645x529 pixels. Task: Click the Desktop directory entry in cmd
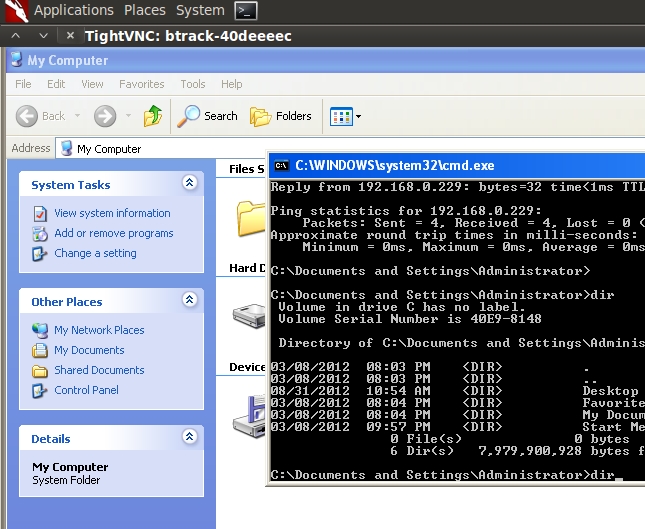[x=454, y=390]
